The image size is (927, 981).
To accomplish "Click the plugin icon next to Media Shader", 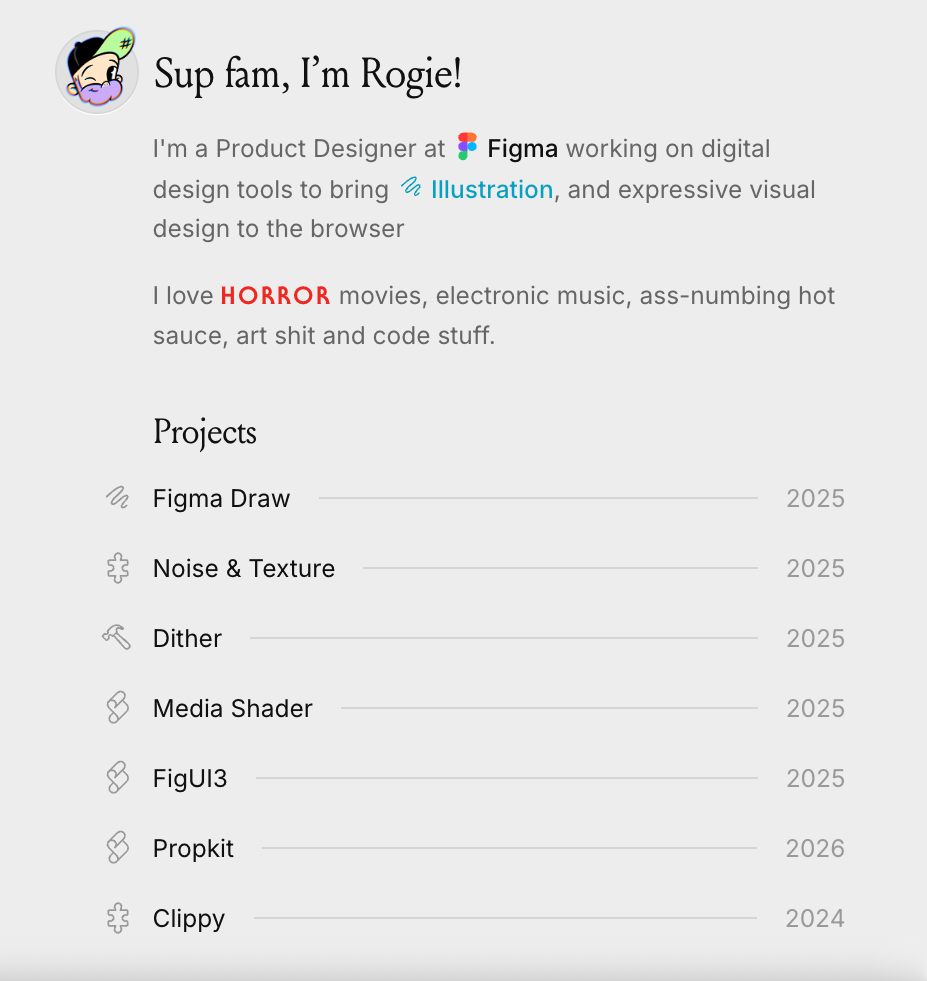I will point(117,707).
